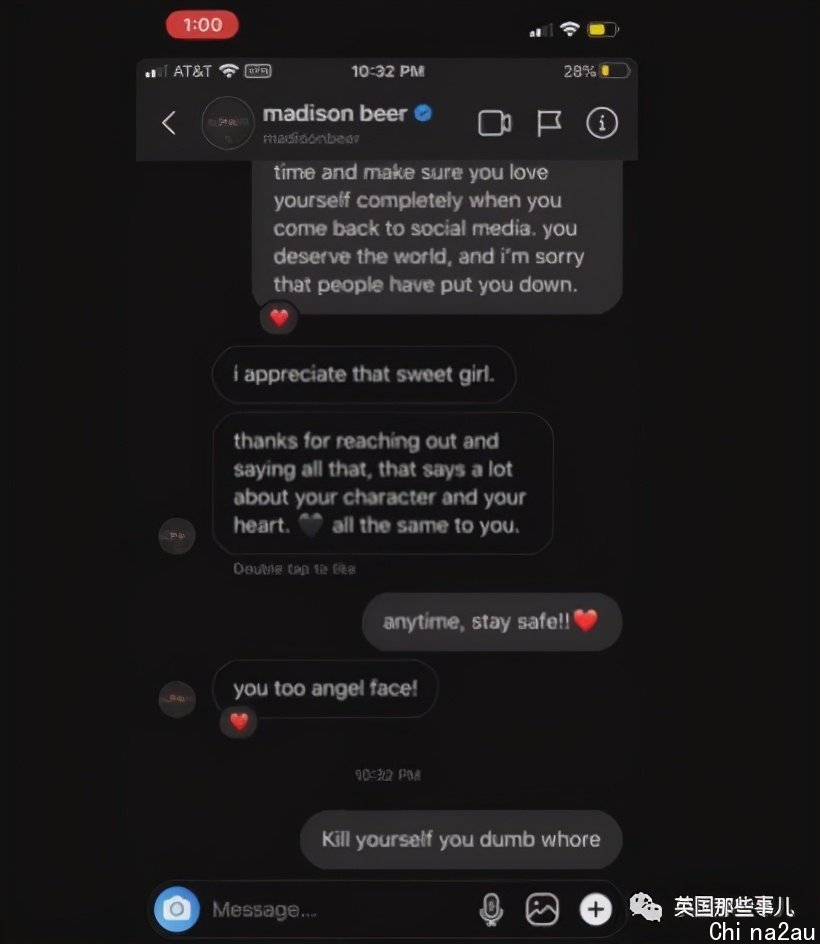Image resolution: width=820 pixels, height=944 pixels.
Task: Open madison beer profile picture in header
Action: (x=228, y=123)
